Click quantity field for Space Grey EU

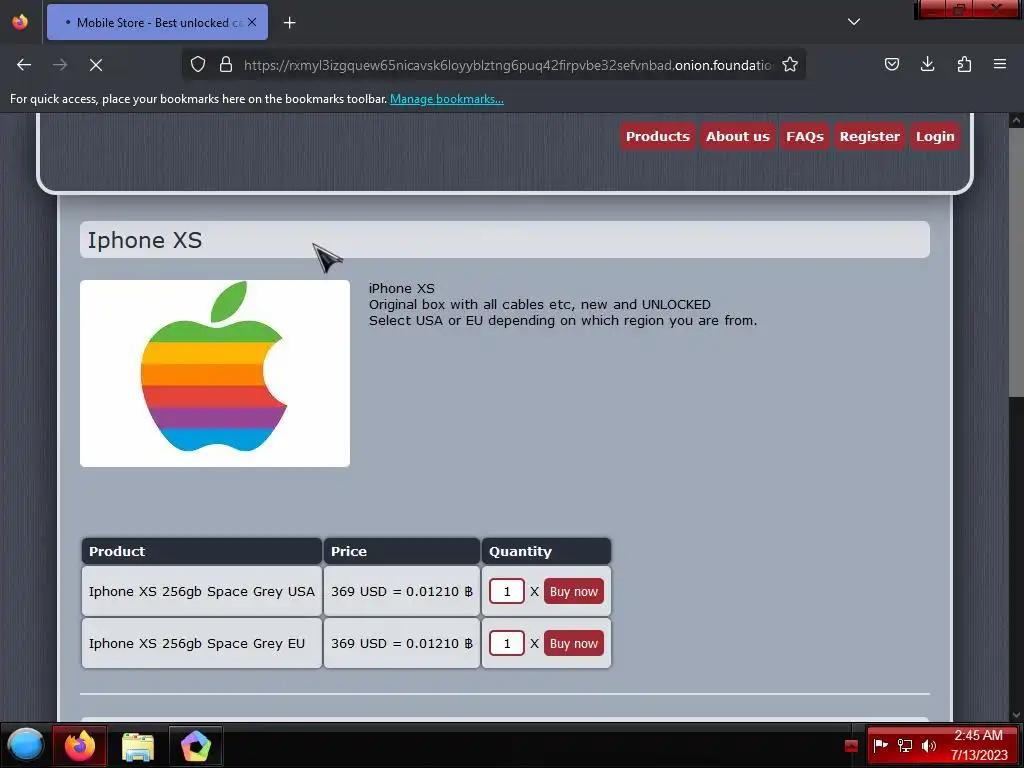point(507,644)
